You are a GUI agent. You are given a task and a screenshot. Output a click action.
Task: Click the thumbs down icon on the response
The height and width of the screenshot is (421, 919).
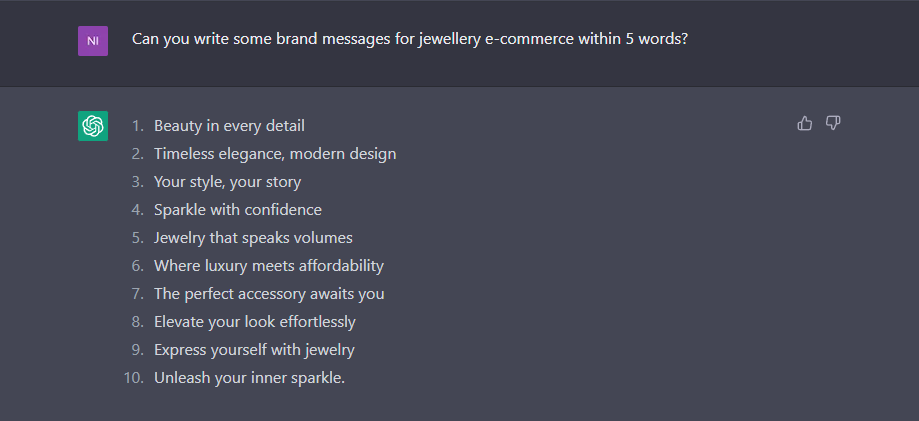click(x=833, y=123)
